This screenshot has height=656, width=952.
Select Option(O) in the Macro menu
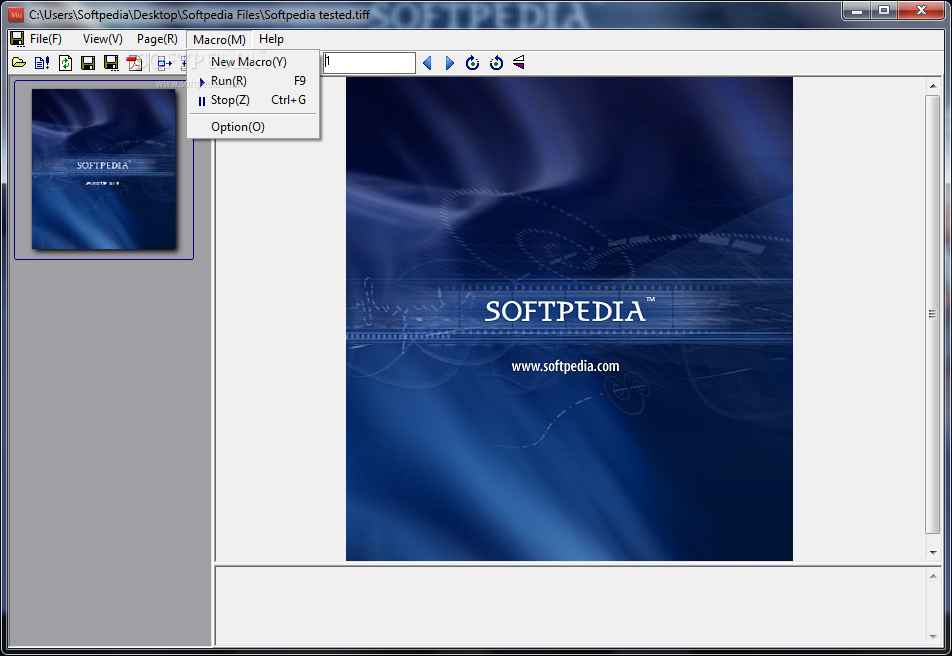click(x=238, y=127)
